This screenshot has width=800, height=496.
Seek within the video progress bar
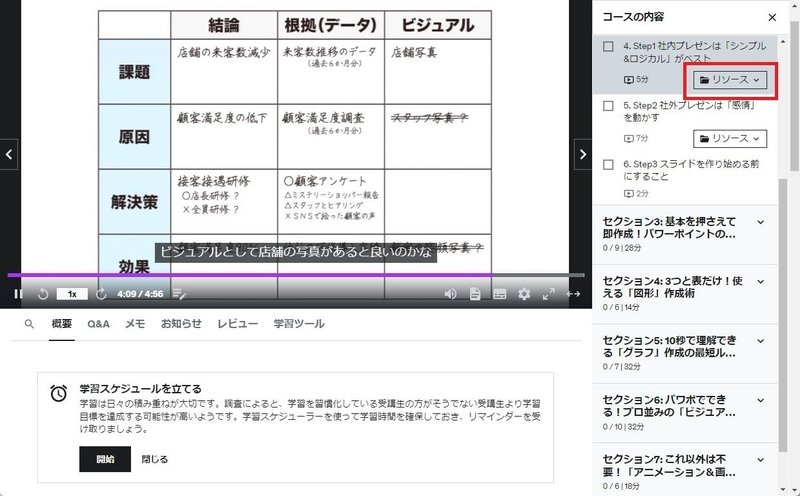[x=296, y=275]
